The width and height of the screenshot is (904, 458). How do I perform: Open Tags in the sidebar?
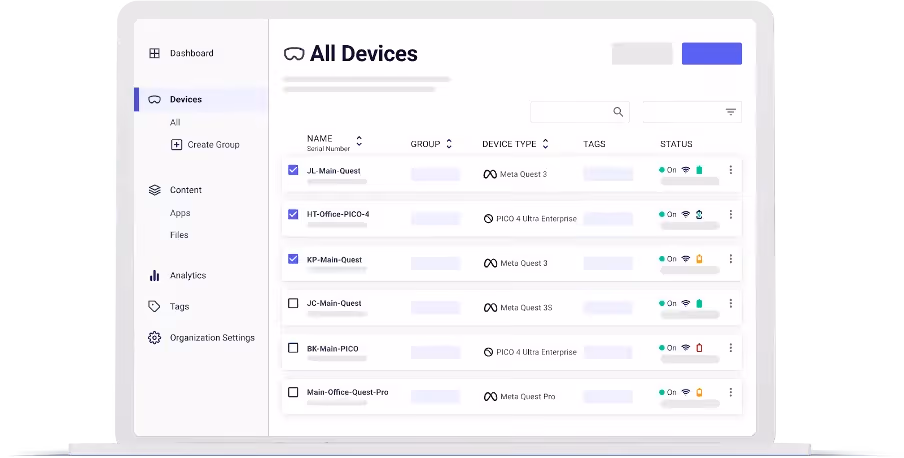point(179,306)
